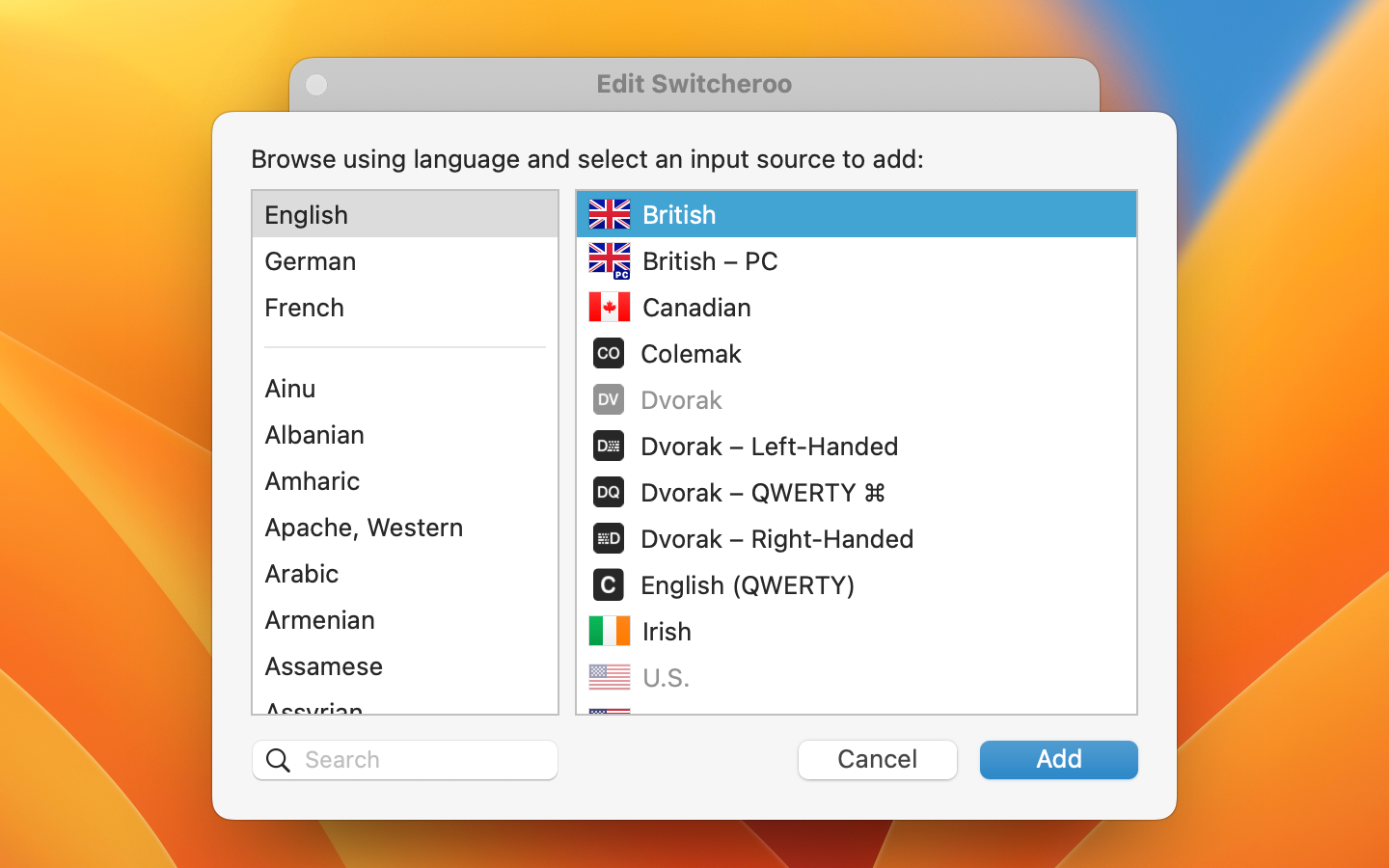This screenshot has height=868, width=1389.
Task: Select Ainu language
Action: tap(405, 388)
